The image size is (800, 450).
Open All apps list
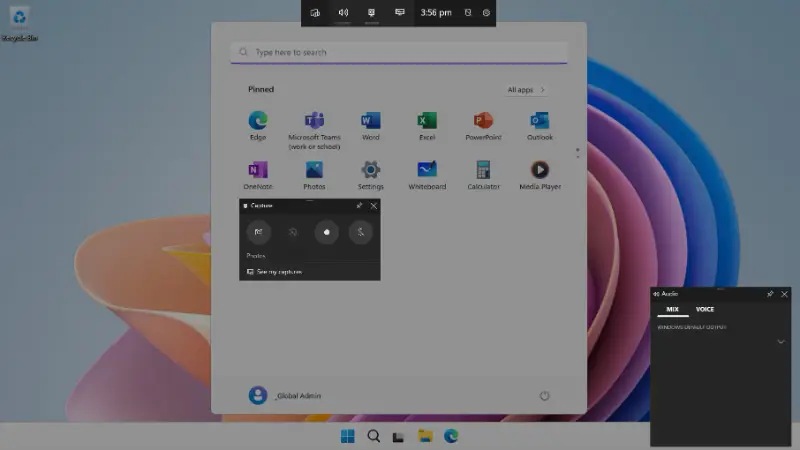pyautogui.click(x=526, y=90)
